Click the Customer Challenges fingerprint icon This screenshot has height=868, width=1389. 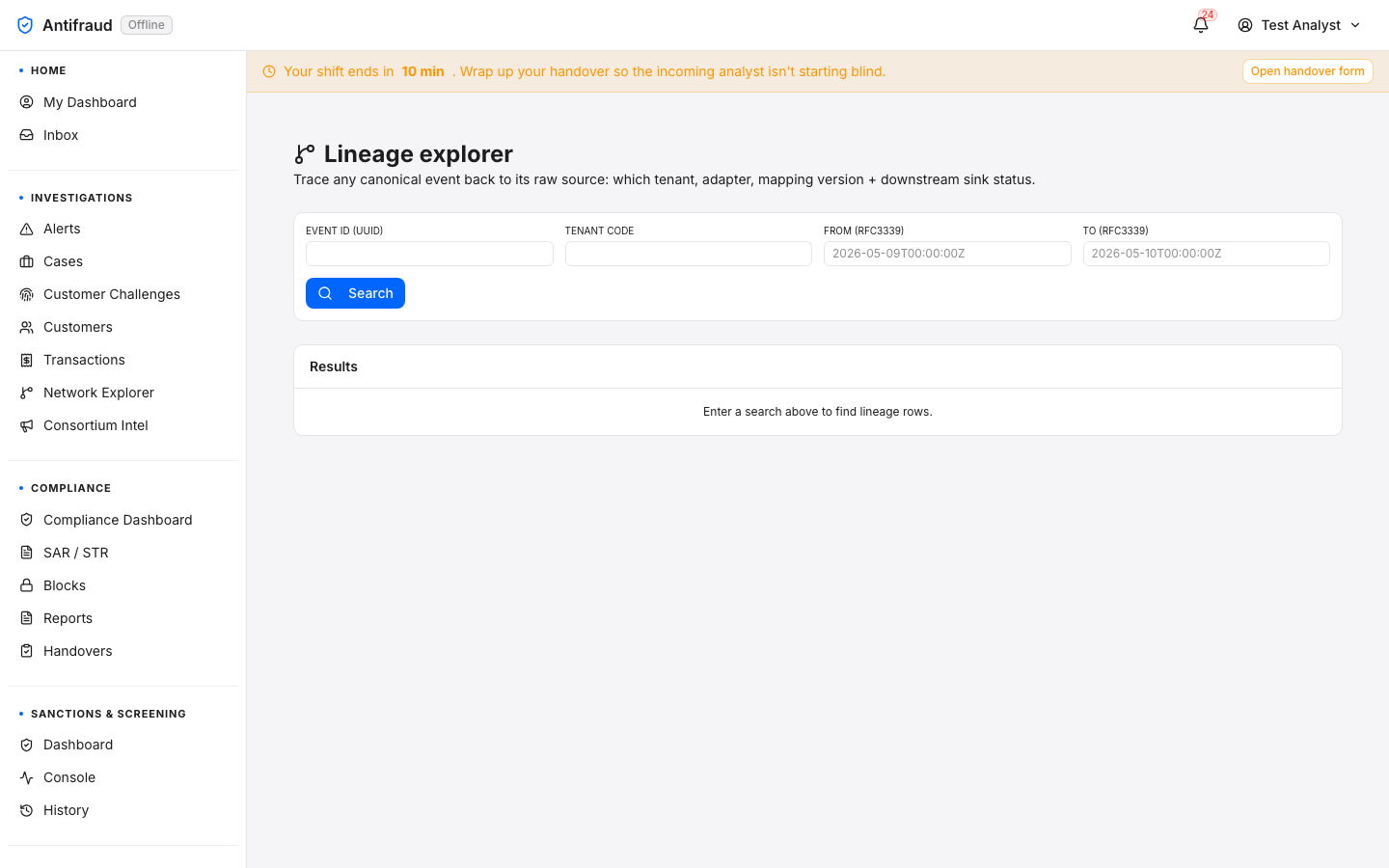tap(27, 294)
